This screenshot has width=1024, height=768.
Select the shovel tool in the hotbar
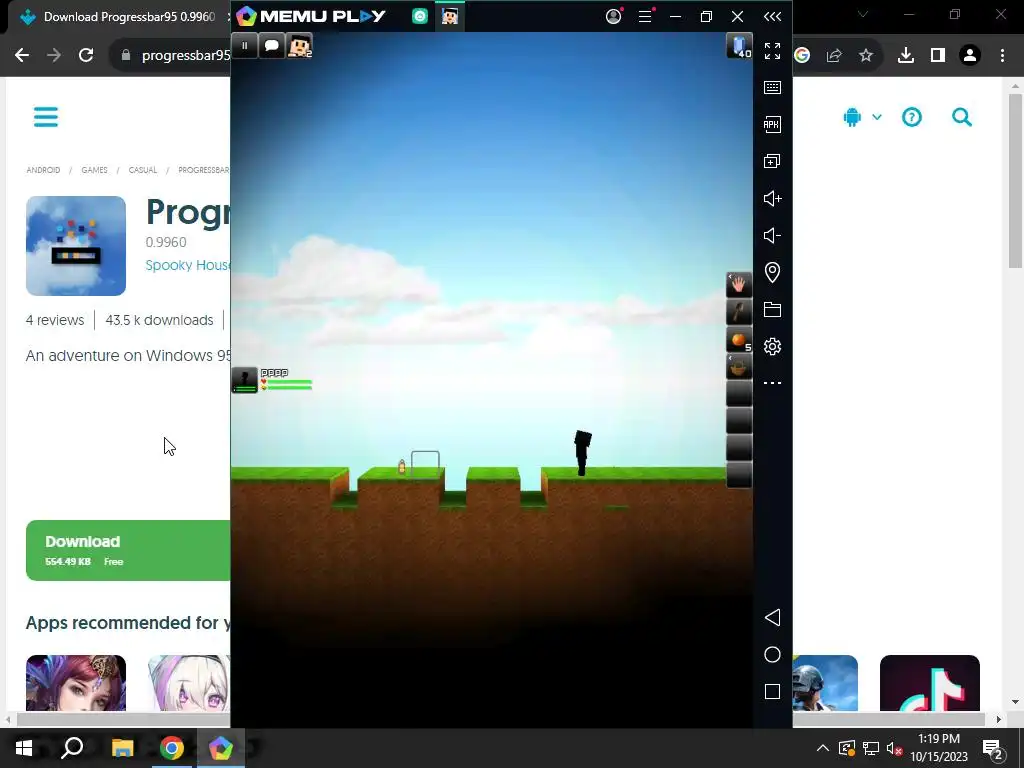[x=739, y=312]
